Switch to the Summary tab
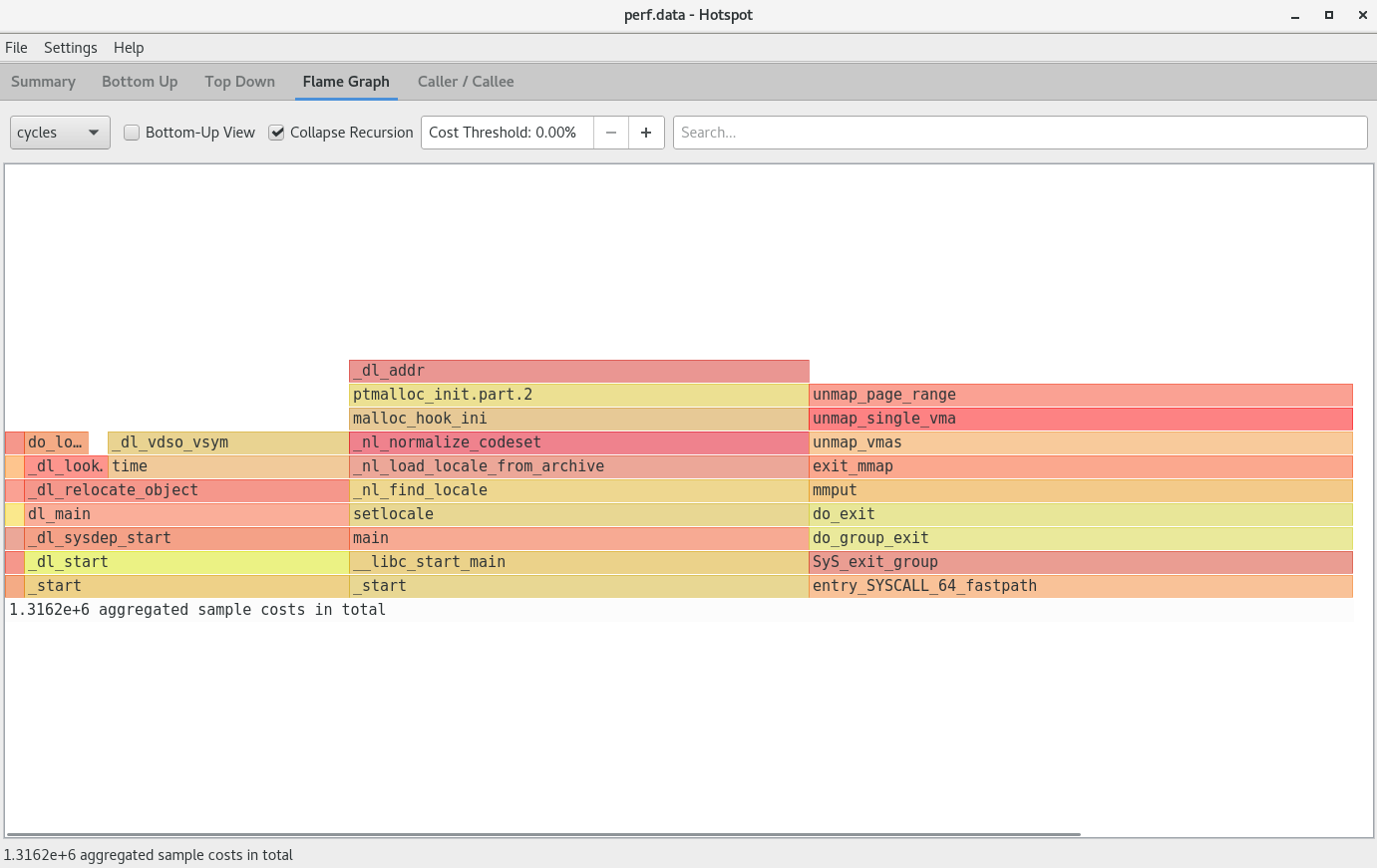The height and width of the screenshot is (868, 1377). 43,82
